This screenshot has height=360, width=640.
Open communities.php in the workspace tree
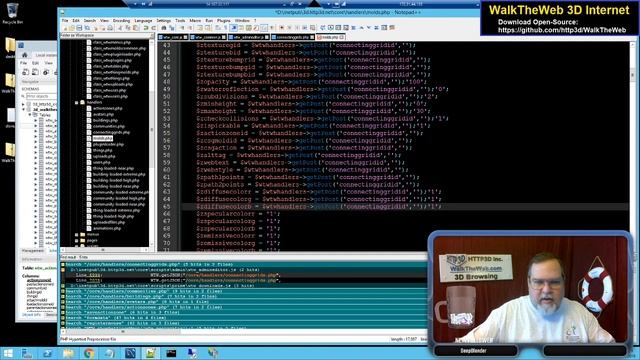[x=109, y=127]
